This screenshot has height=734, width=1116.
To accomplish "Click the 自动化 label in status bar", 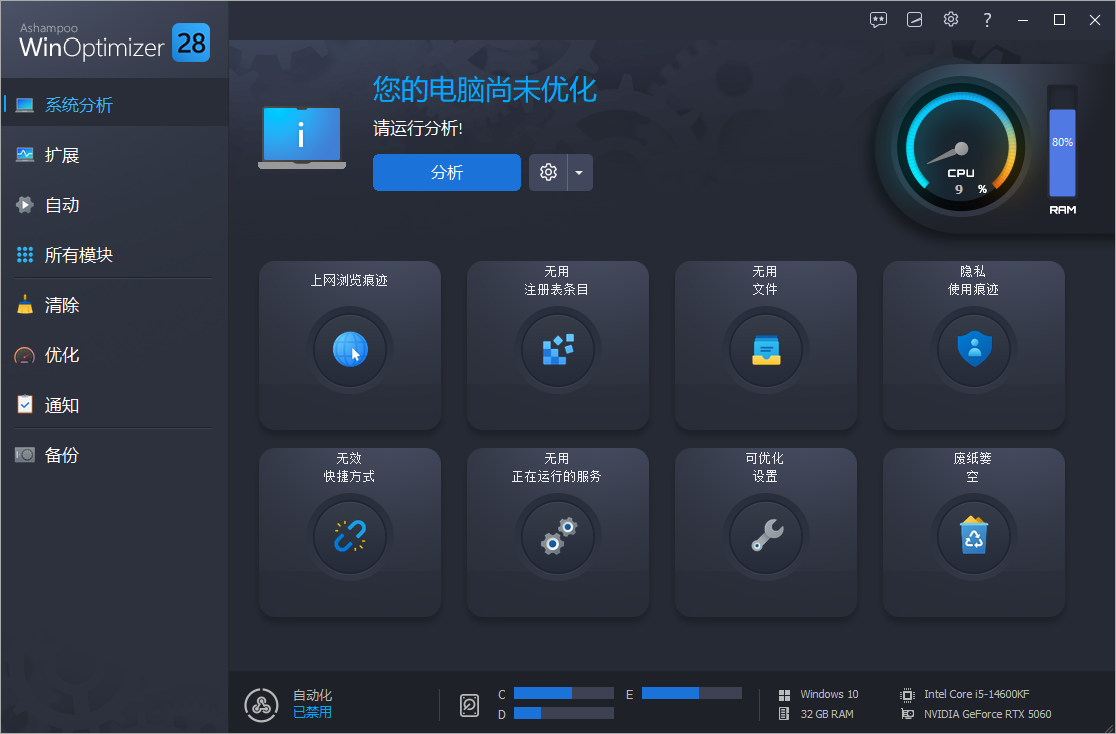I will click(x=312, y=695).
